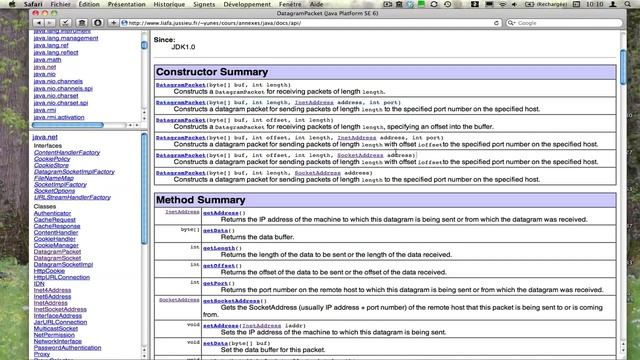Open the Présentation menu

coord(127,4)
